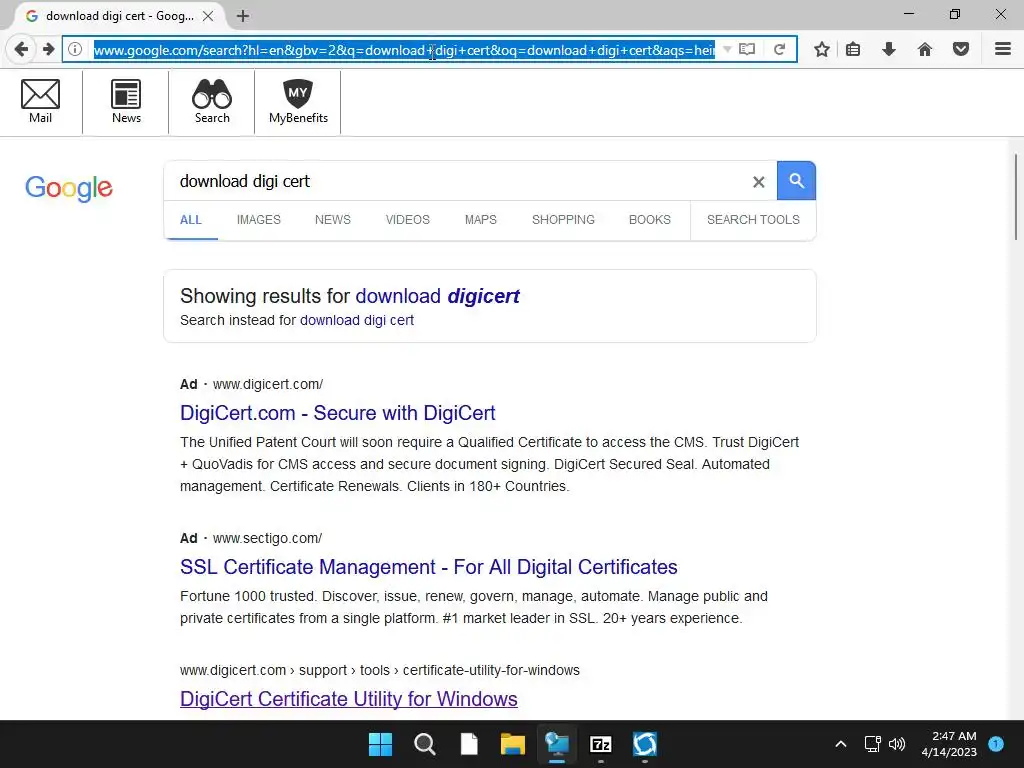Click the browser address bar URL
This screenshot has height=768, width=1024.
(x=404, y=50)
